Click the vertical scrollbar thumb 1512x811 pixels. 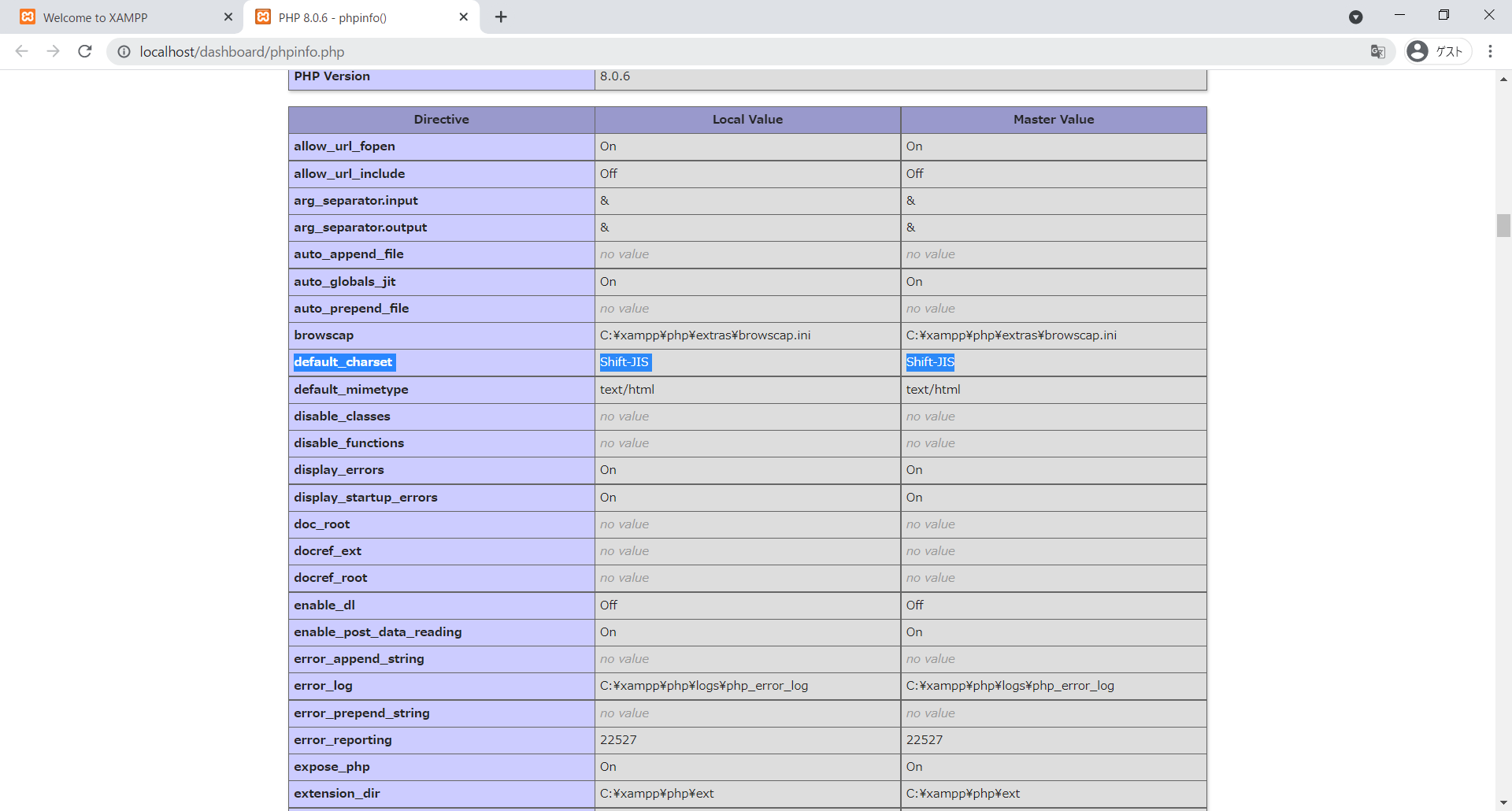(x=1503, y=225)
